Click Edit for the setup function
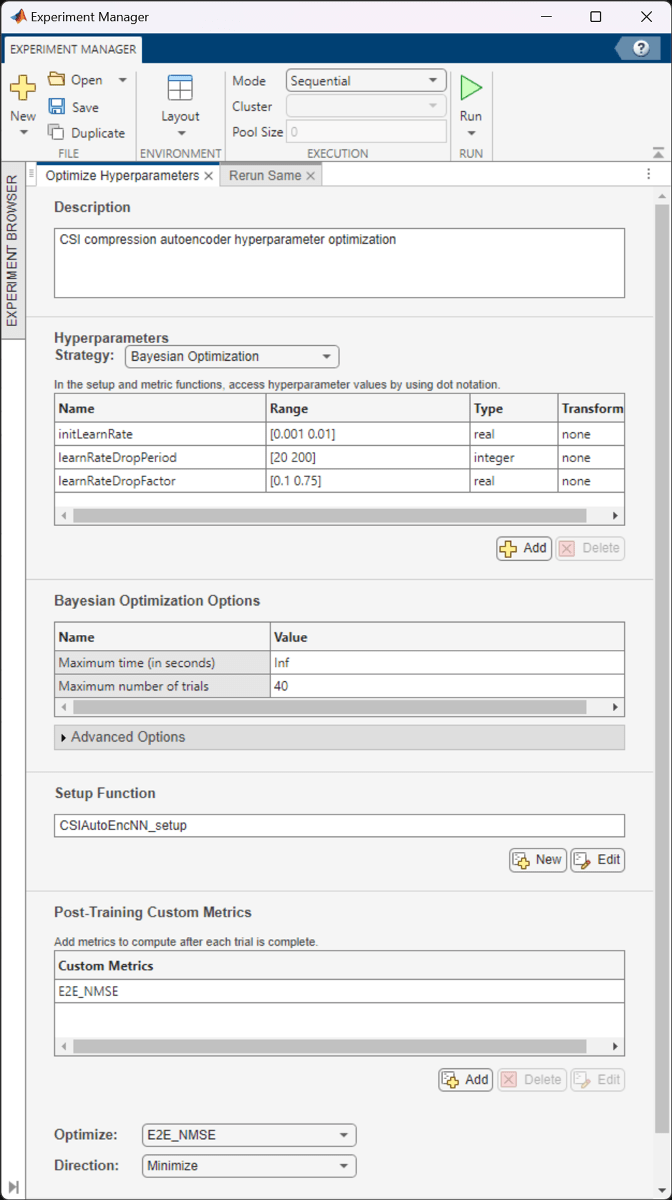Image resolution: width=672 pixels, height=1200 pixels. click(x=598, y=860)
